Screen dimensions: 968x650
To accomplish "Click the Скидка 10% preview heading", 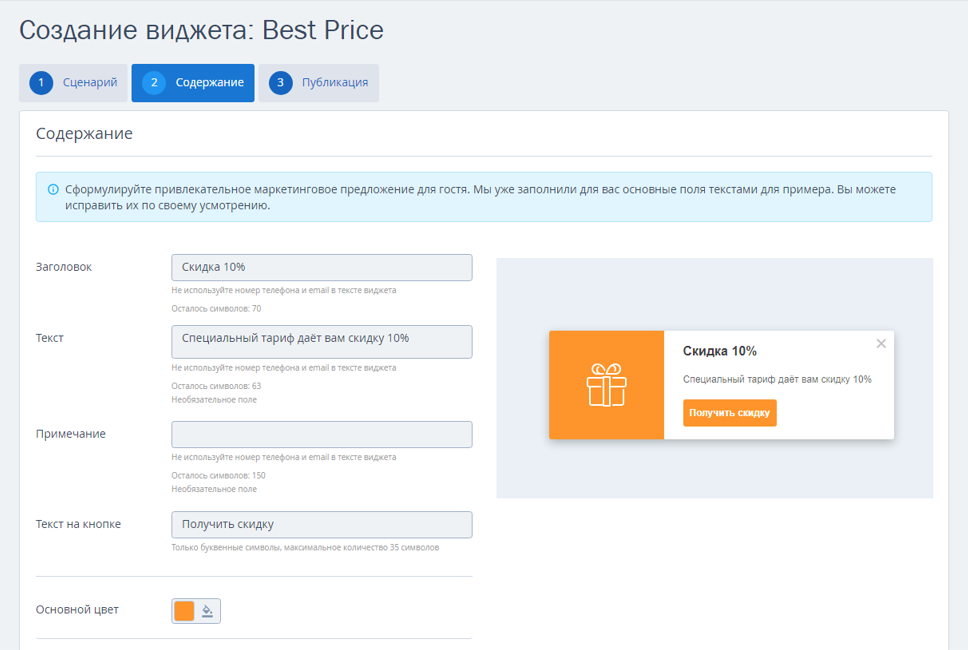I will [719, 351].
